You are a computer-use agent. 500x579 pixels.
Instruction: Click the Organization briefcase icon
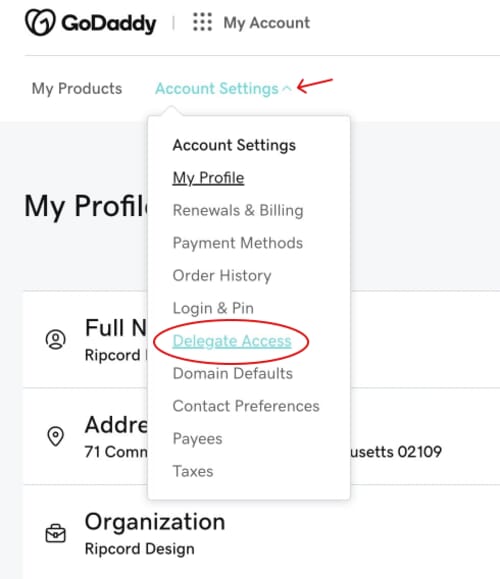click(56, 533)
